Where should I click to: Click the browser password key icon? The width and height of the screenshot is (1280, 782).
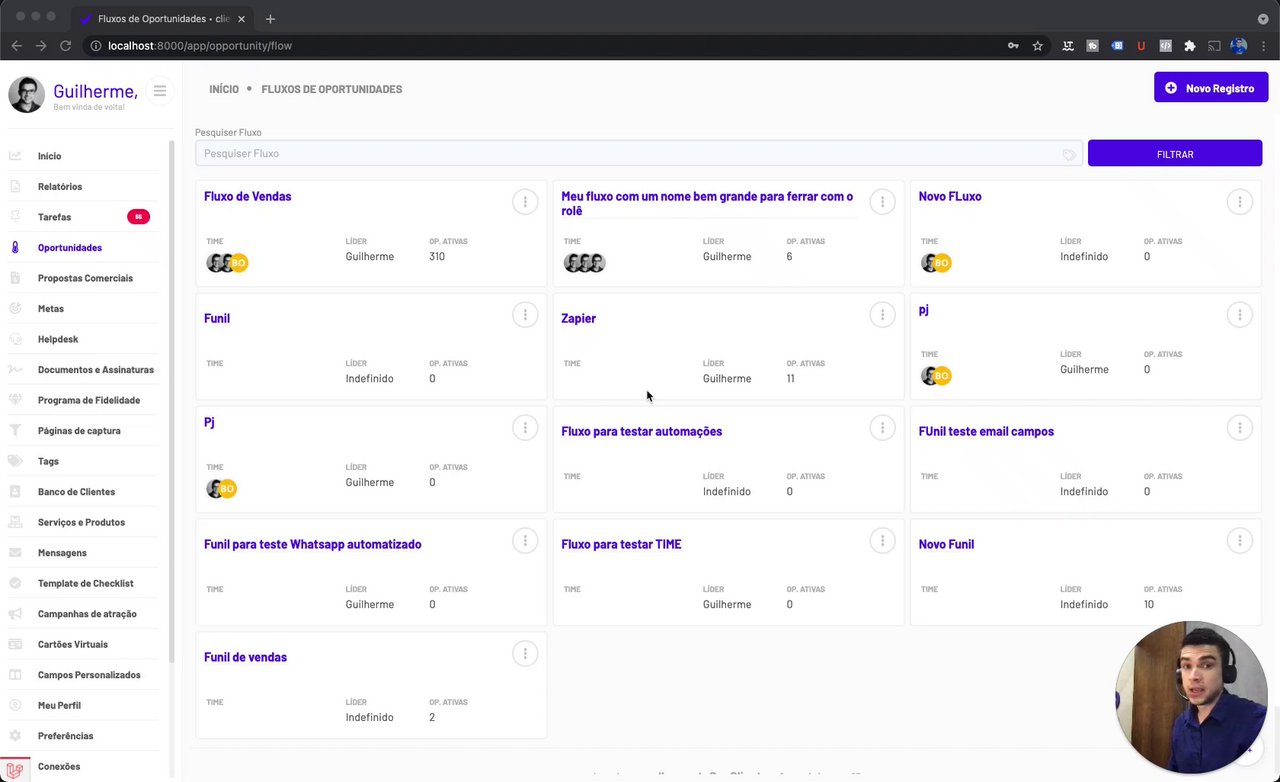coord(1013,46)
